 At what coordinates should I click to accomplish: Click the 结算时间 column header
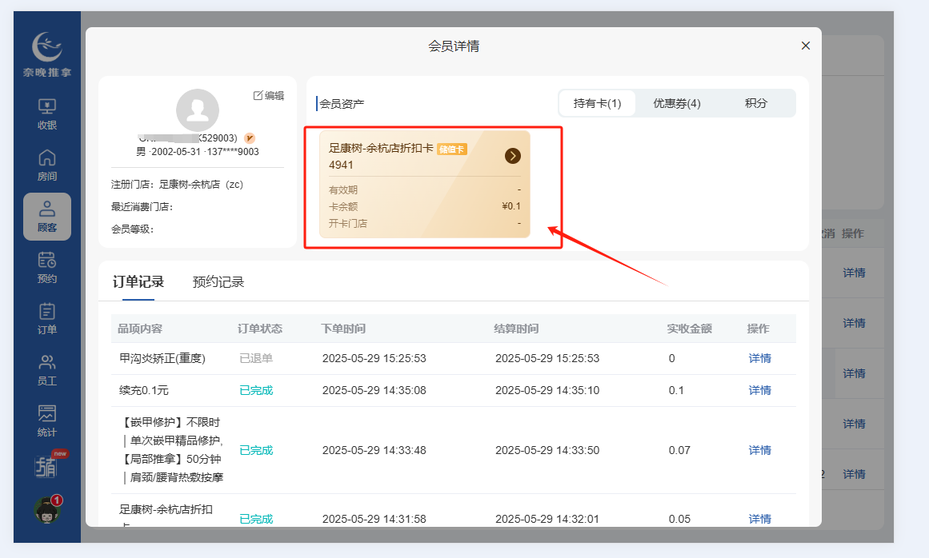[x=516, y=329]
